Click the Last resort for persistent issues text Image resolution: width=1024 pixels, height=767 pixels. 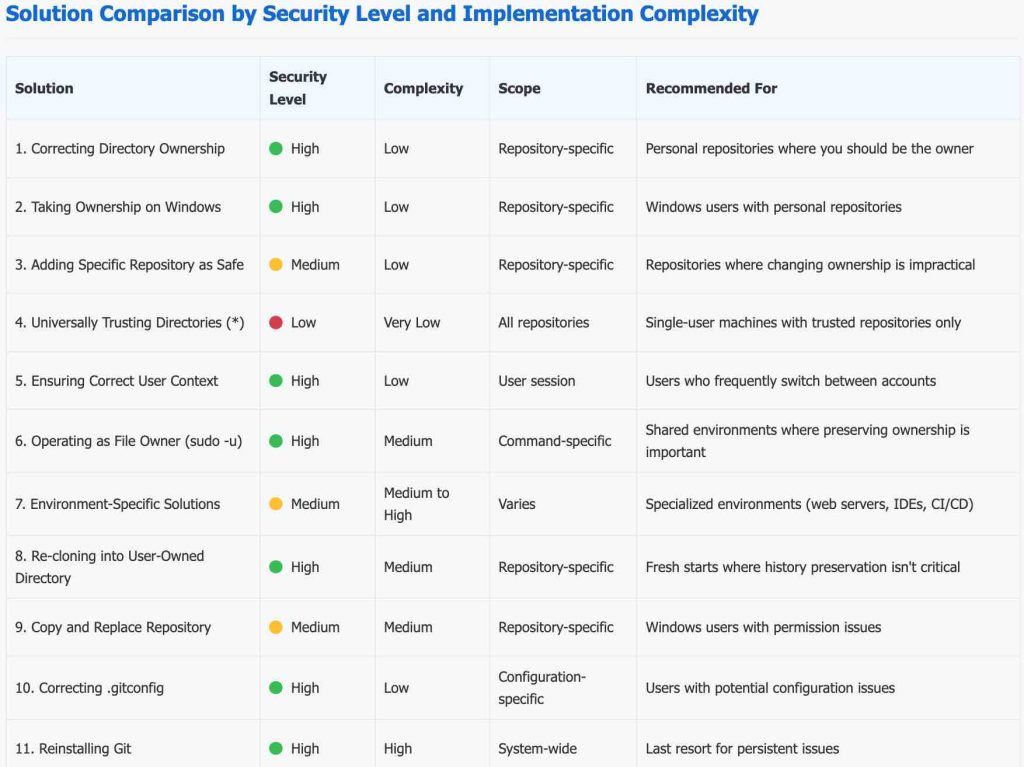(742, 749)
